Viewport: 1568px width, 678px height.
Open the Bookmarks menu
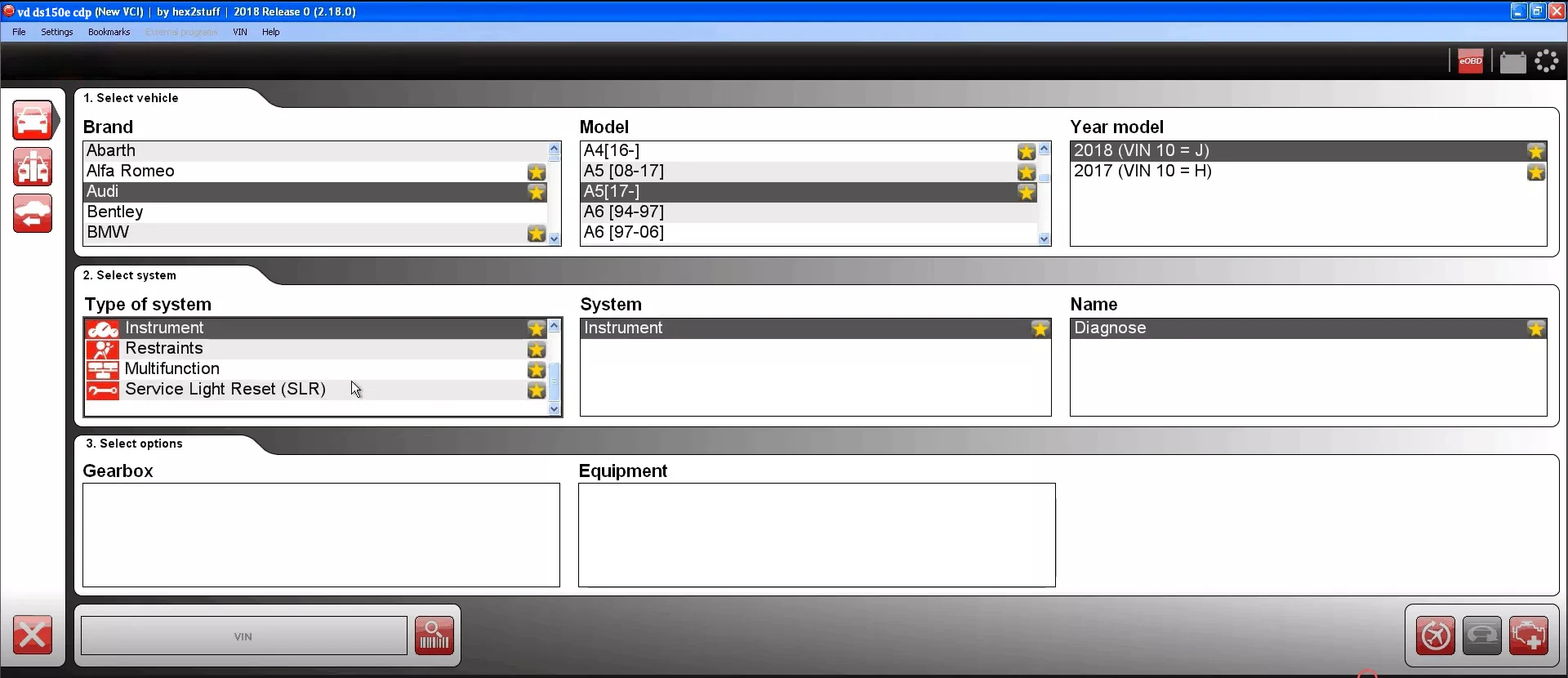[x=109, y=32]
